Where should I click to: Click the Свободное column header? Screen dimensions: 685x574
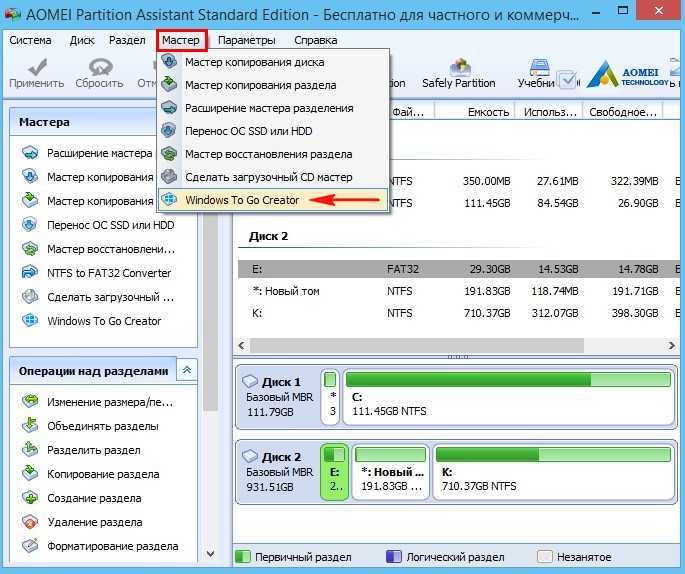tap(623, 112)
